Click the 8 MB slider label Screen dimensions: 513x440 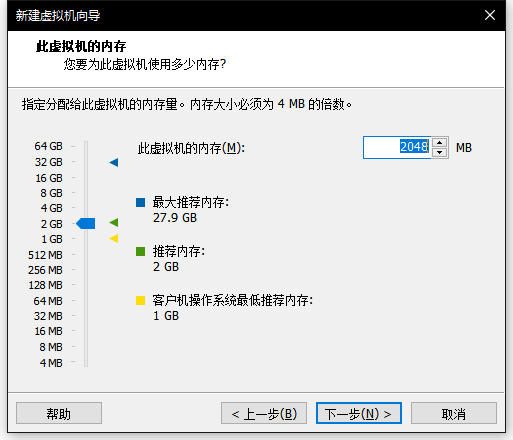pos(51,347)
